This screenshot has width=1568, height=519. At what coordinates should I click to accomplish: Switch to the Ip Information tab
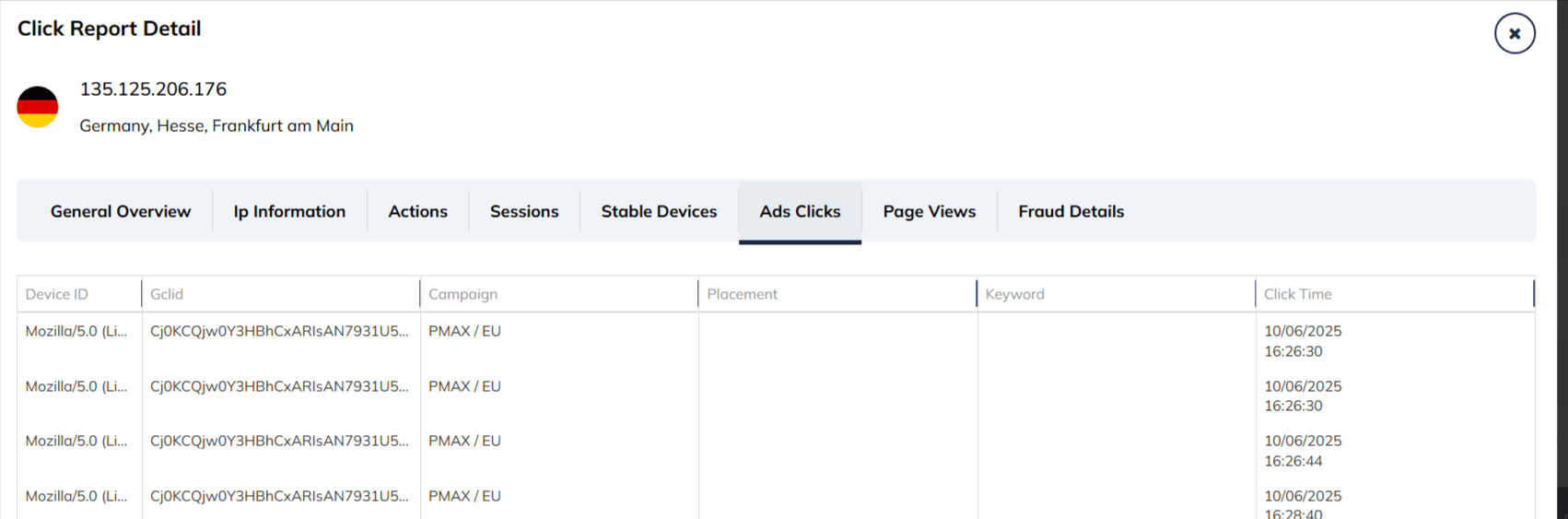(x=289, y=211)
